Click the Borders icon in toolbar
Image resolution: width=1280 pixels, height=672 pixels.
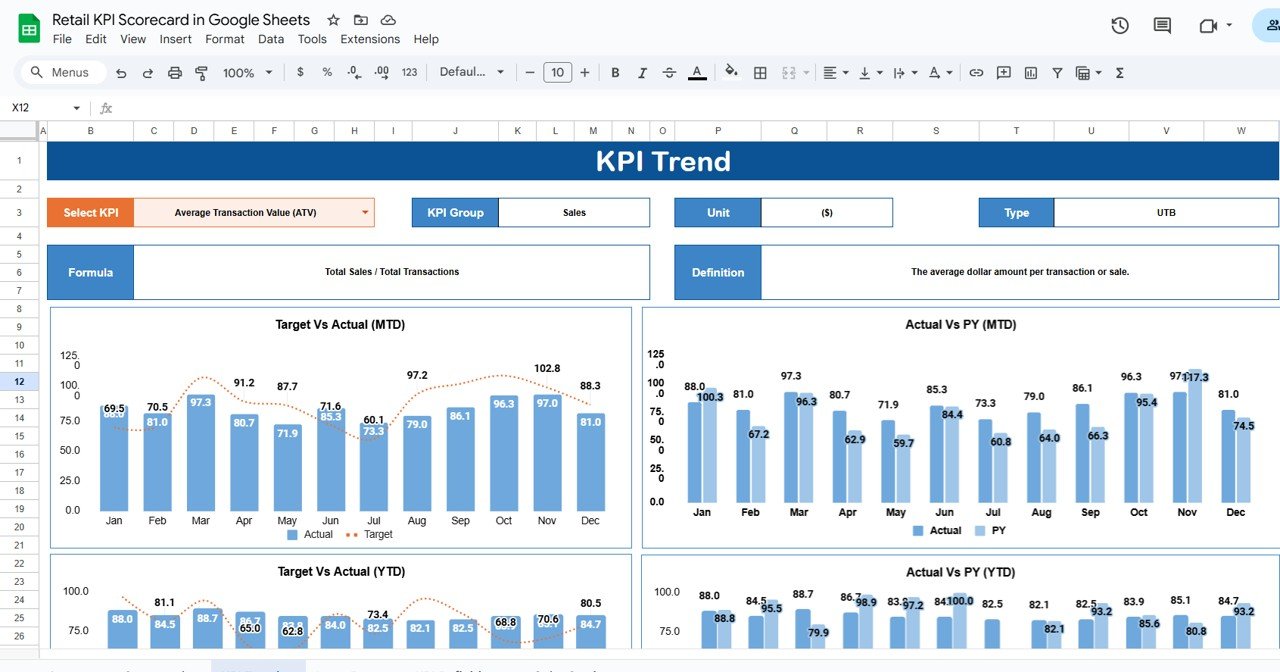(760, 73)
